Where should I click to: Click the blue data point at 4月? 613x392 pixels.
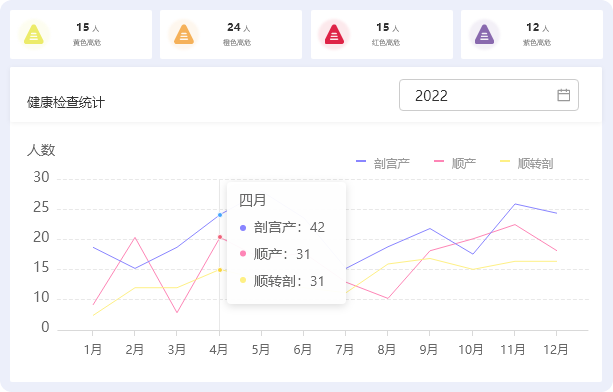pyautogui.click(x=220, y=215)
